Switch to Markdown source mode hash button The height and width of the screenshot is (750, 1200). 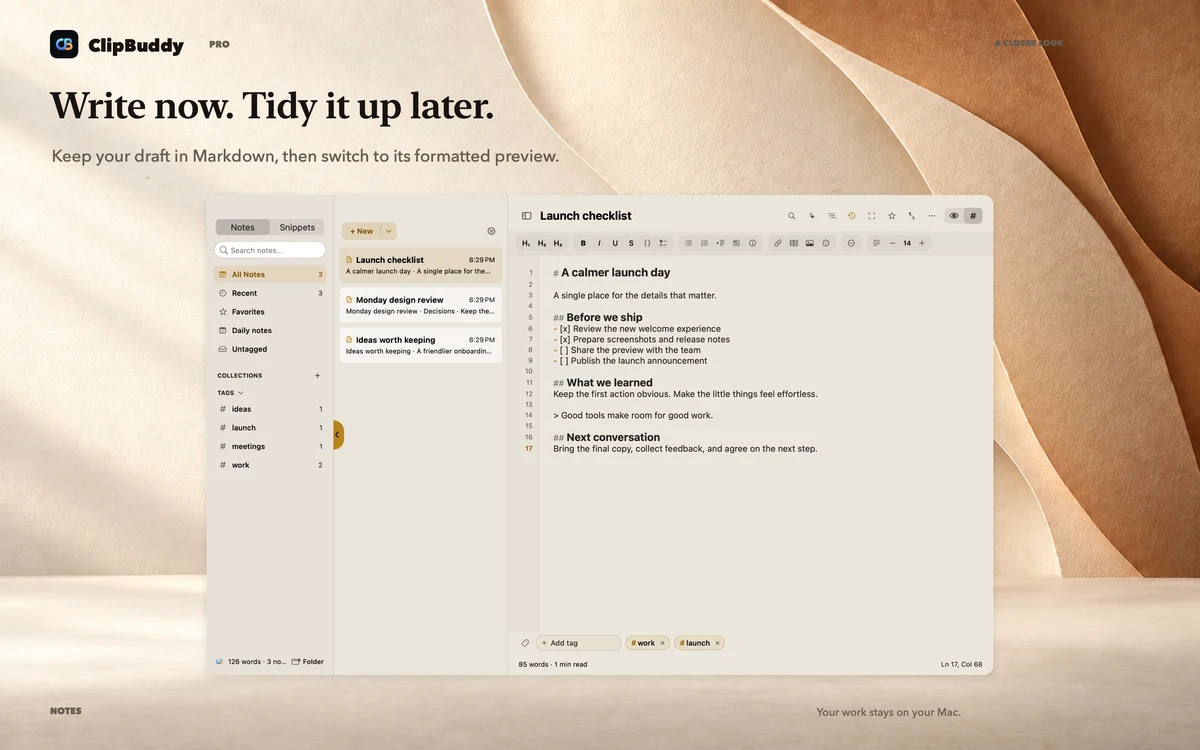(973, 216)
